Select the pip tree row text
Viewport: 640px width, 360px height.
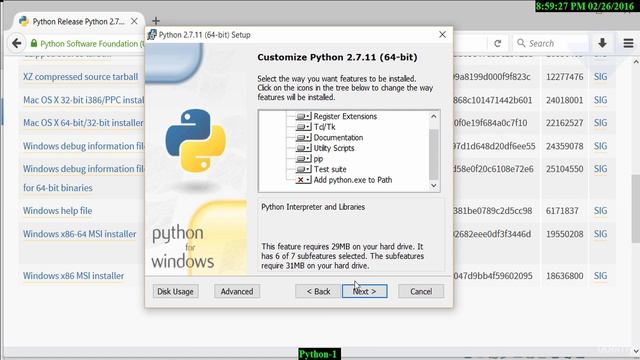coord(318,159)
